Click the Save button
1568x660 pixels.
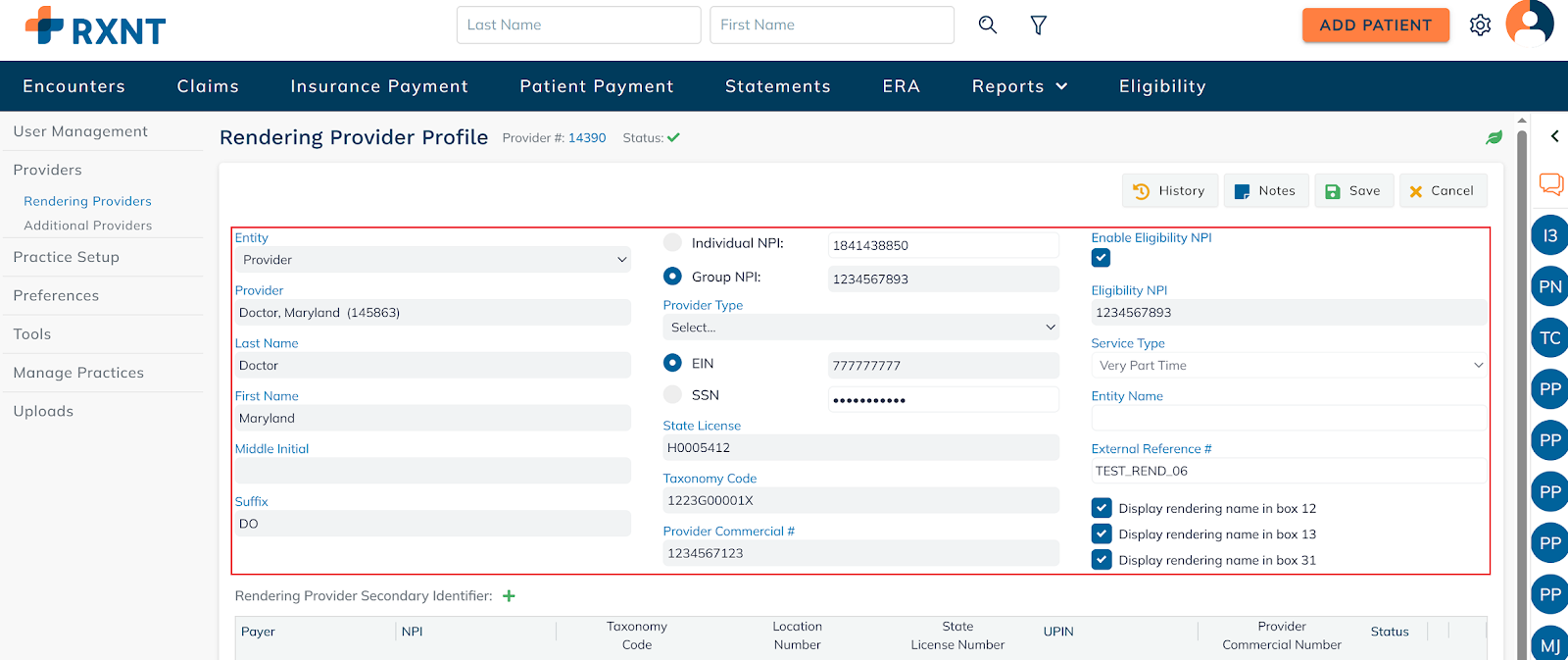1353,191
